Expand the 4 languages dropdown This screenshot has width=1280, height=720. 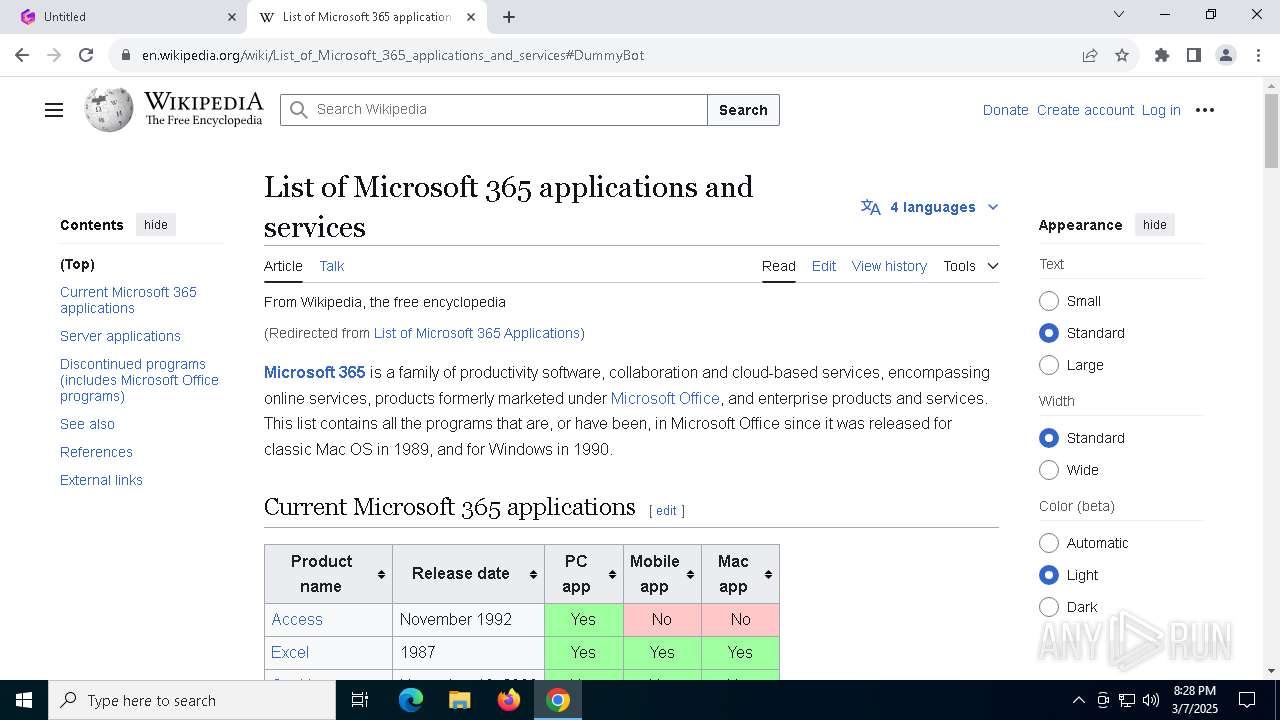(930, 207)
